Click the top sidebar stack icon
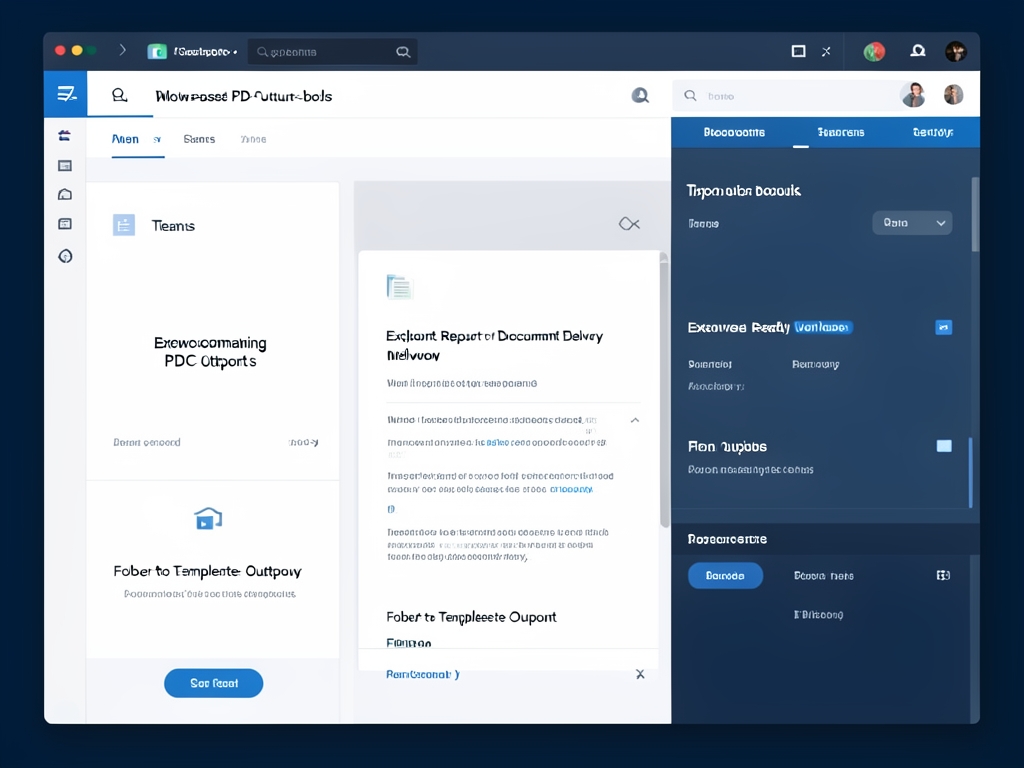1024x768 pixels. pos(65,135)
